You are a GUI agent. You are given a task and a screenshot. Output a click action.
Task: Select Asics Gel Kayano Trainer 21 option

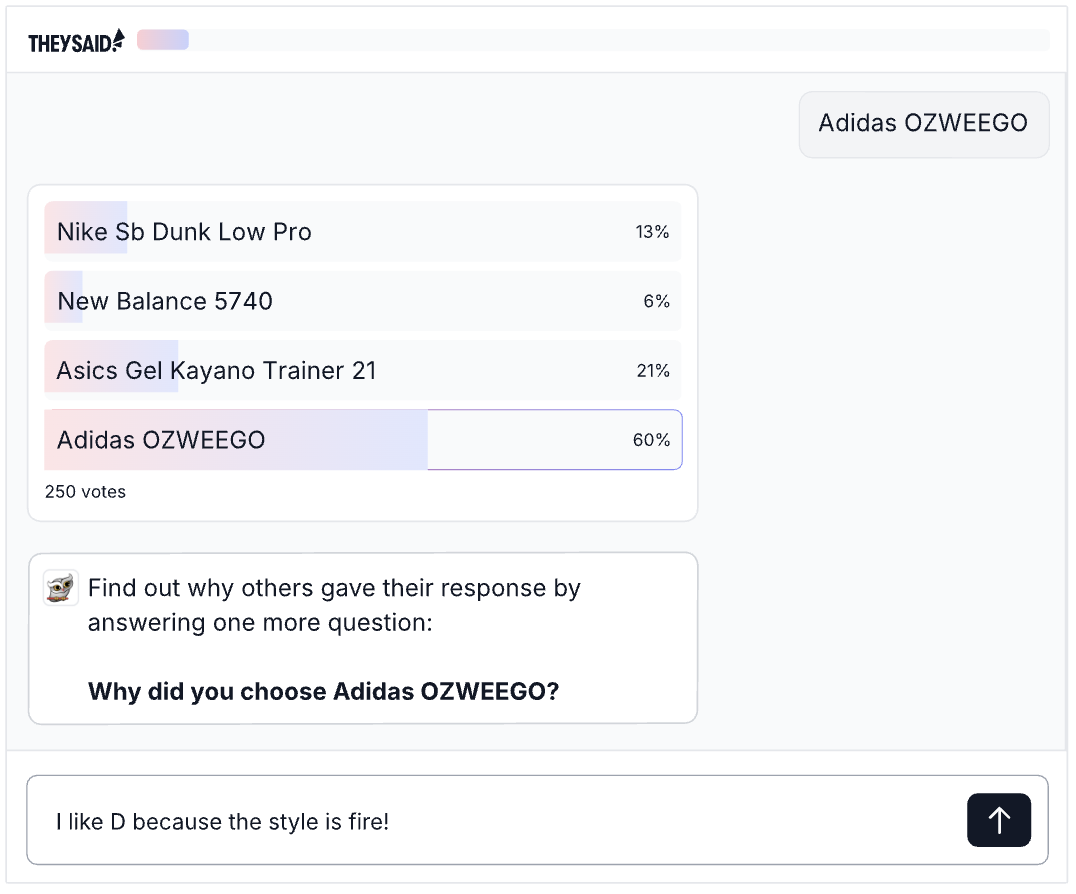[x=216, y=371]
